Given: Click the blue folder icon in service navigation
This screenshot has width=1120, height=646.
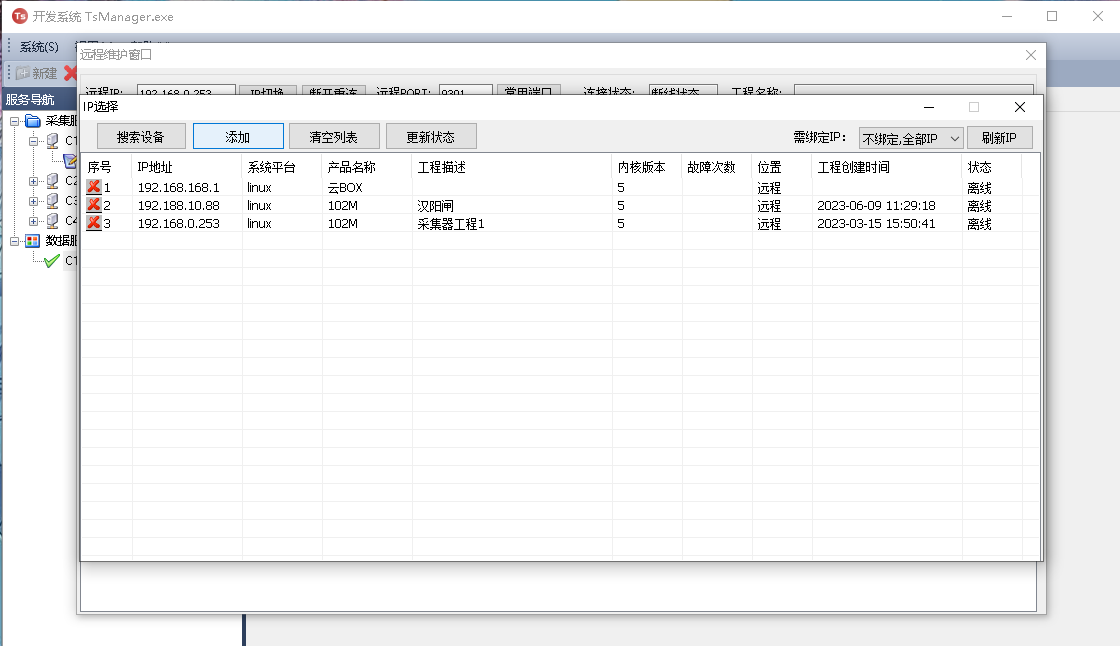Looking at the screenshot, I should pyautogui.click(x=33, y=121).
